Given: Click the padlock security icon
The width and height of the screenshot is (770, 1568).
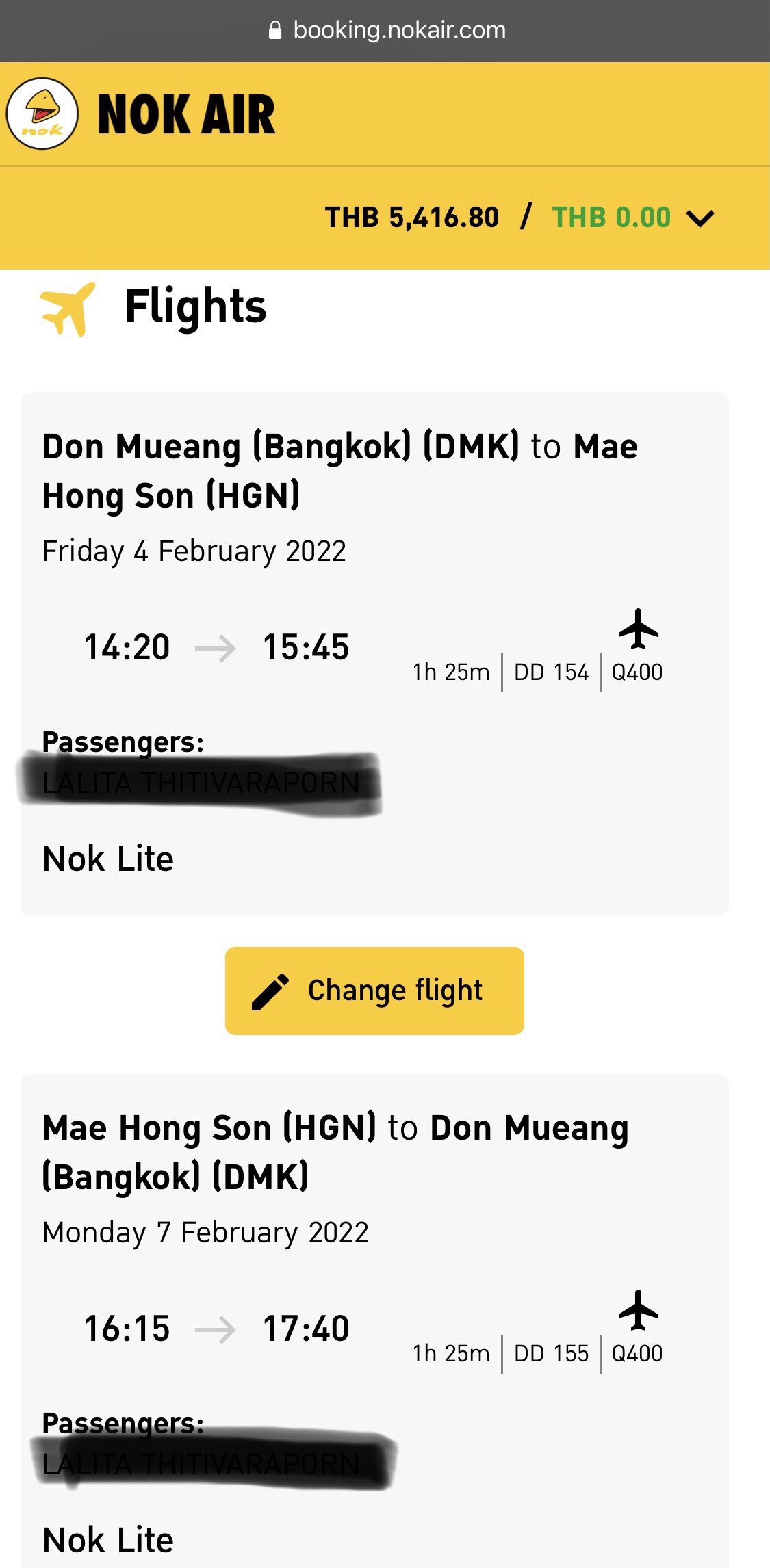Looking at the screenshot, I should click(275, 30).
